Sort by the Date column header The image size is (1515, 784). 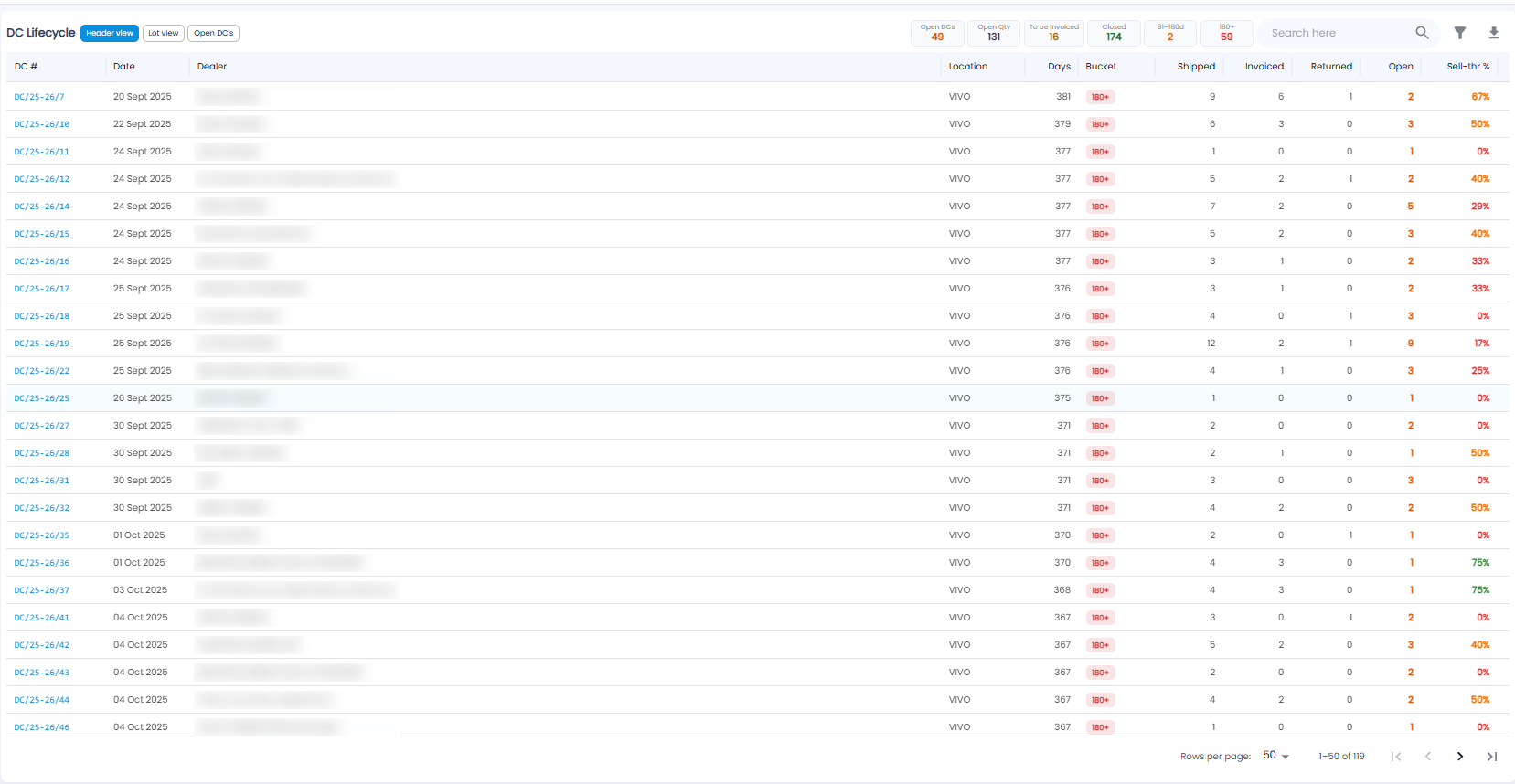[124, 67]
